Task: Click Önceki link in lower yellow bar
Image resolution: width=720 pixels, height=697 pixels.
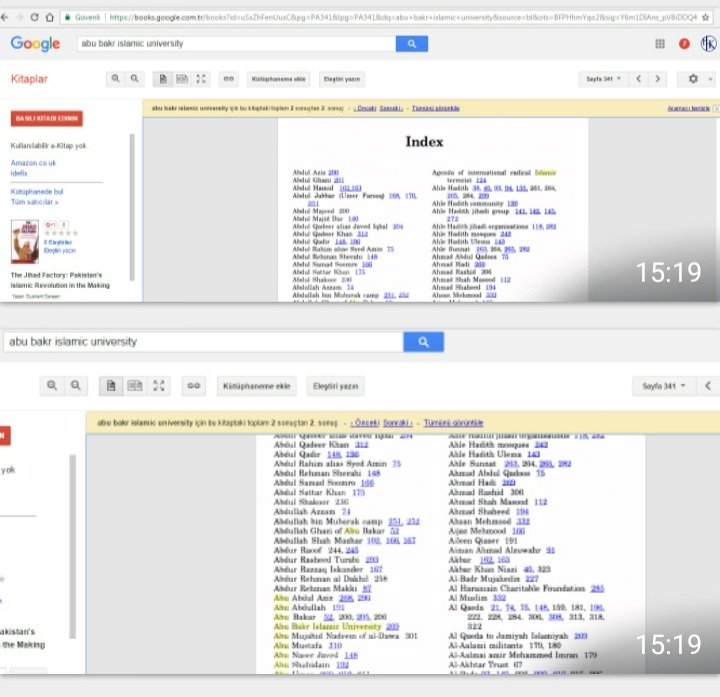Action: coord(366,422)
